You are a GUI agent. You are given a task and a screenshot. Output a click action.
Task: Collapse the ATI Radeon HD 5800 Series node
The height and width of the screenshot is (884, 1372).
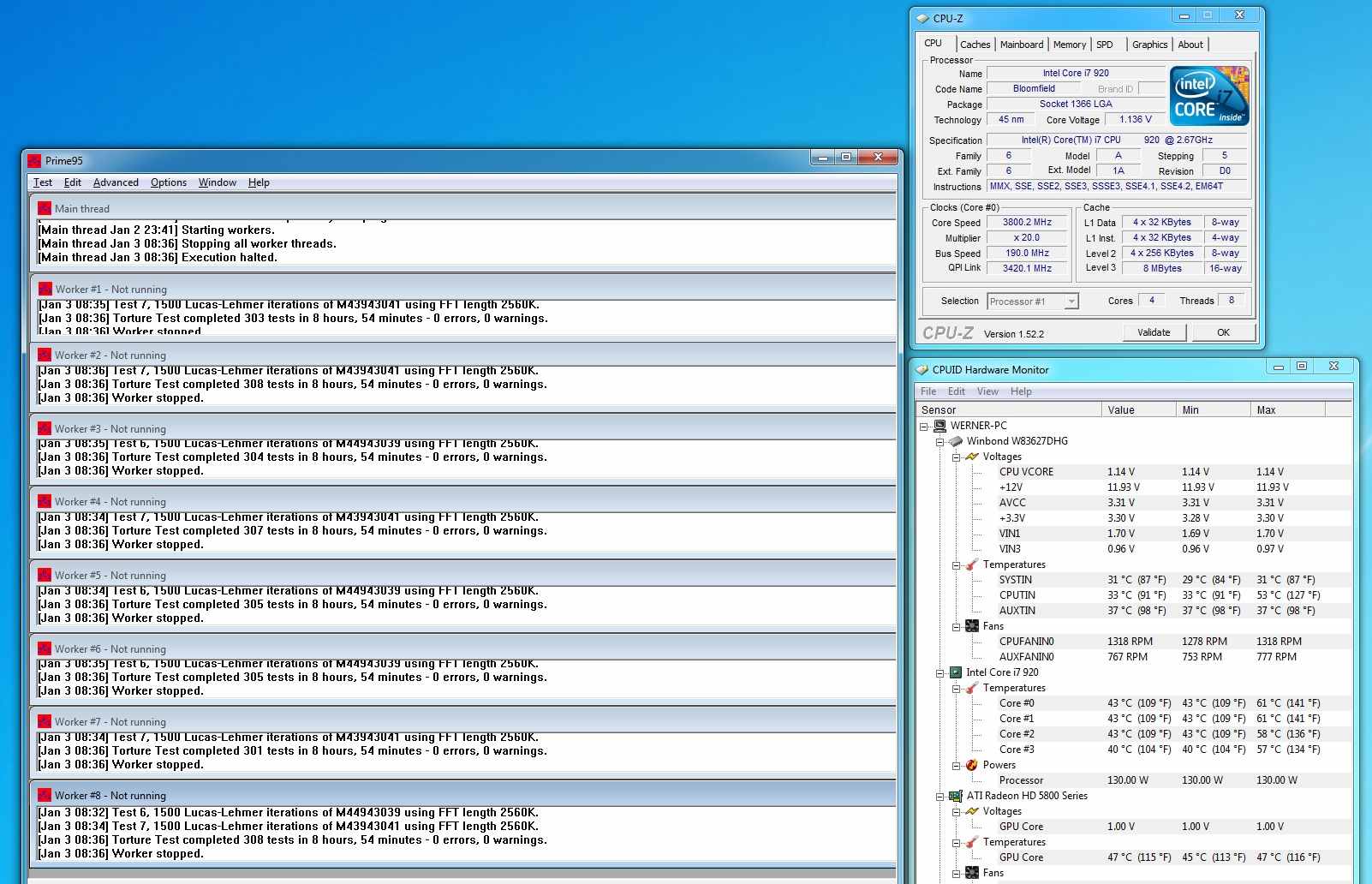(x=940, y=797)
